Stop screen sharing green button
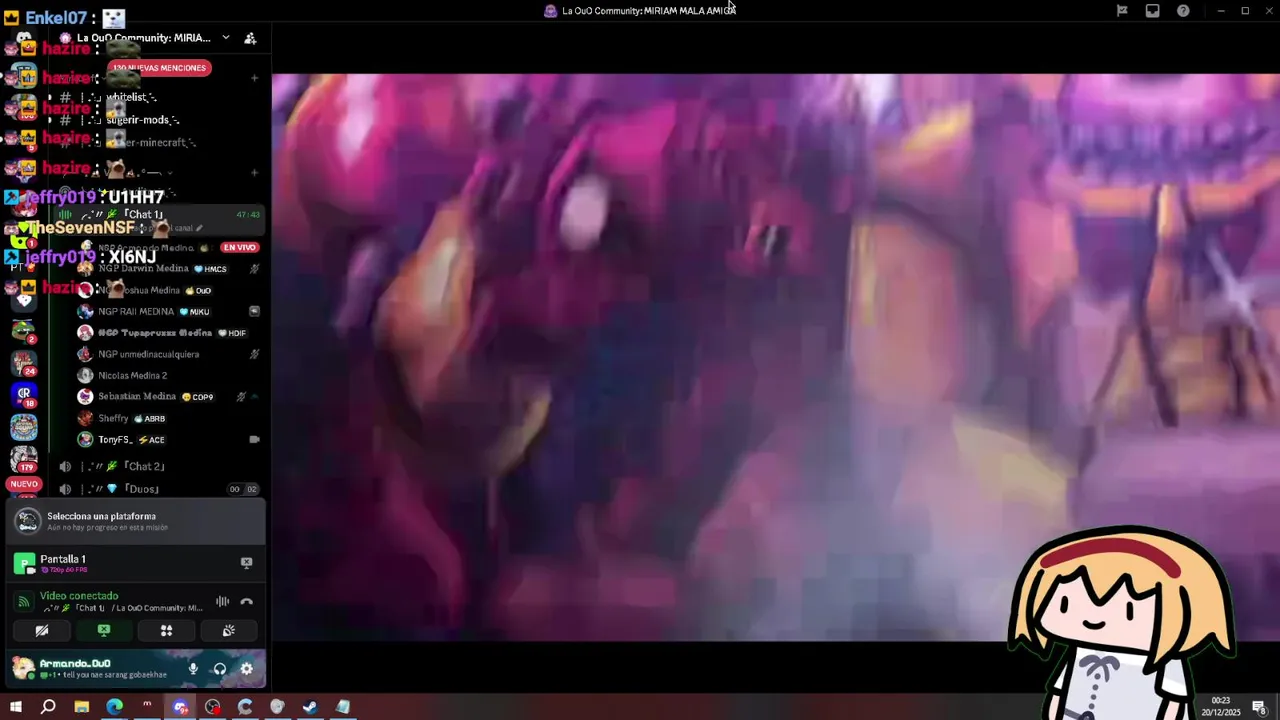This screenshot has height=720, width=1280. (104, 631)
